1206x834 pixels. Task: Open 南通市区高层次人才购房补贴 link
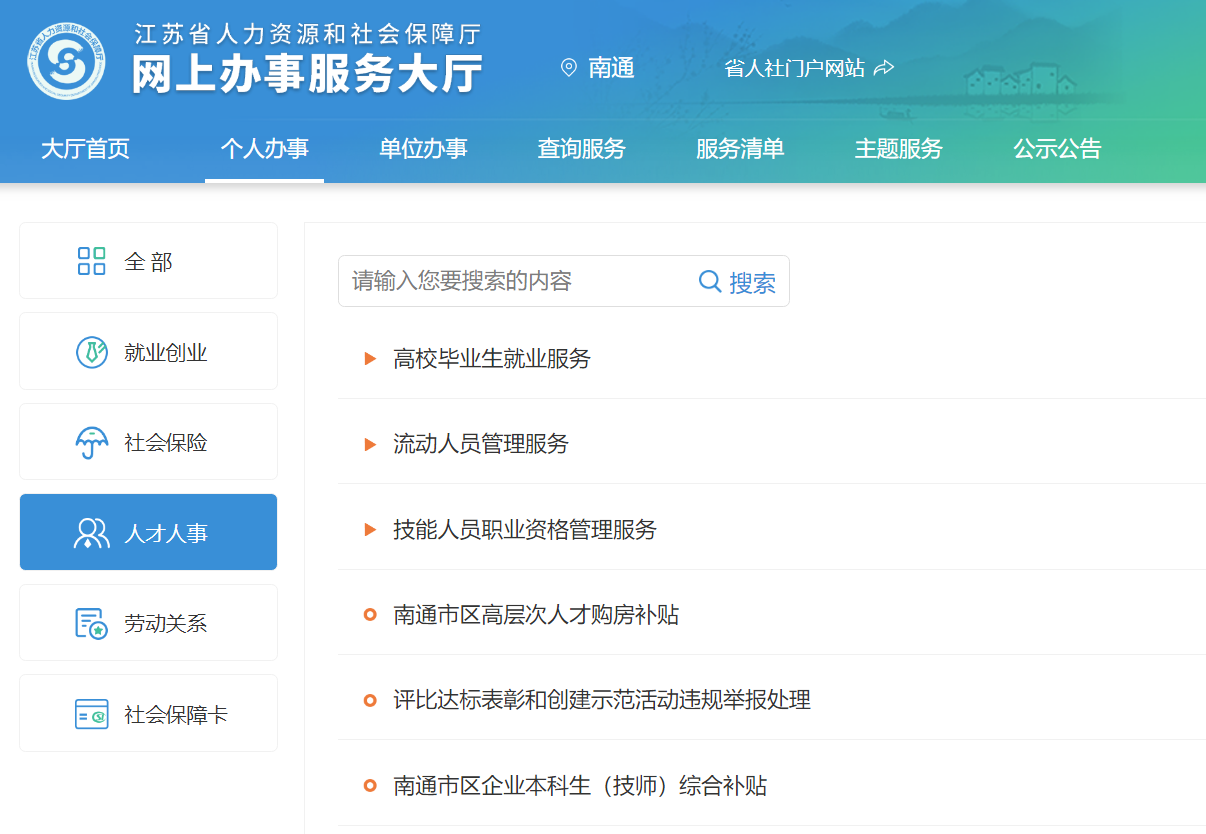(536, 614)
